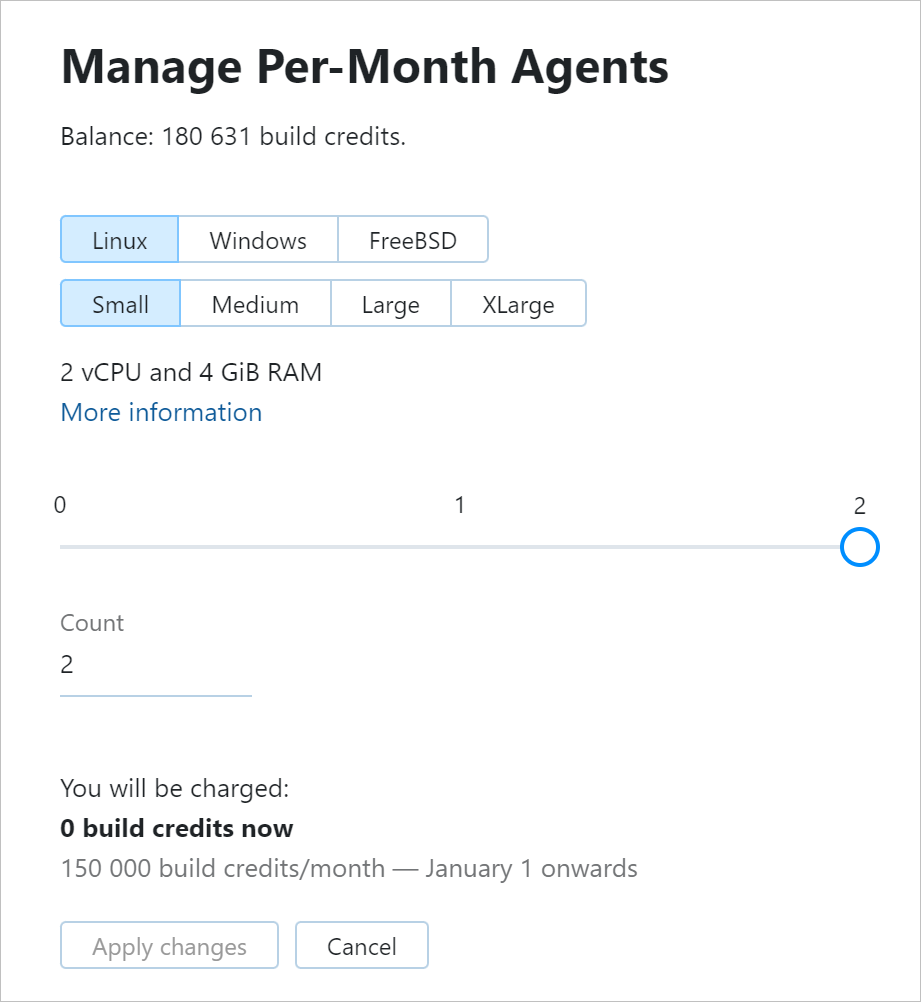Open the More information link
Image resolution: width=921 pixels, height=1002 pixels.
161,412
